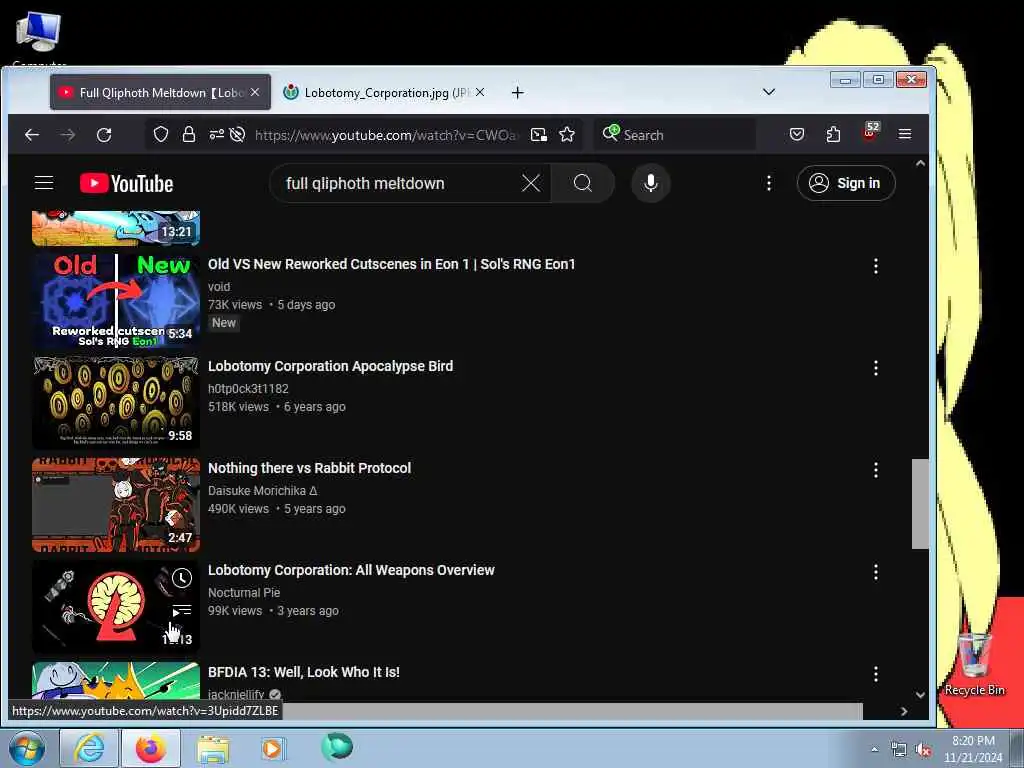The height and width of the screenshot is (768, 1024).
Task: Click the BFDIA 13 video thumbnail
Action: click(x=116, y=682)
